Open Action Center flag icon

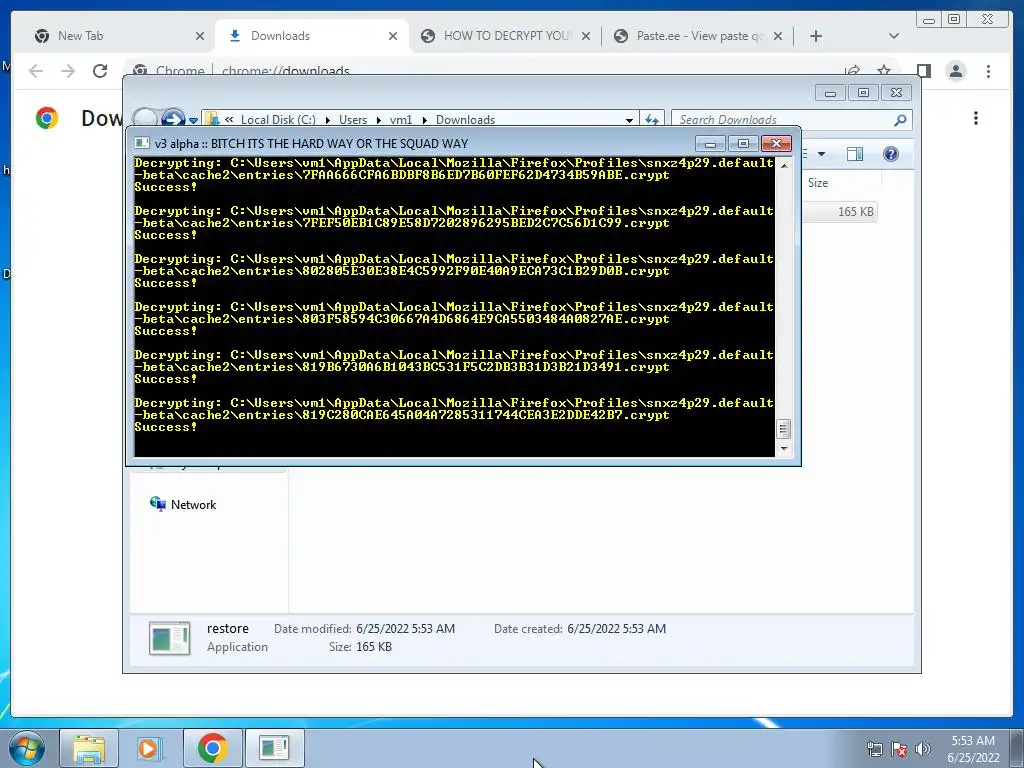pos(899,749)
